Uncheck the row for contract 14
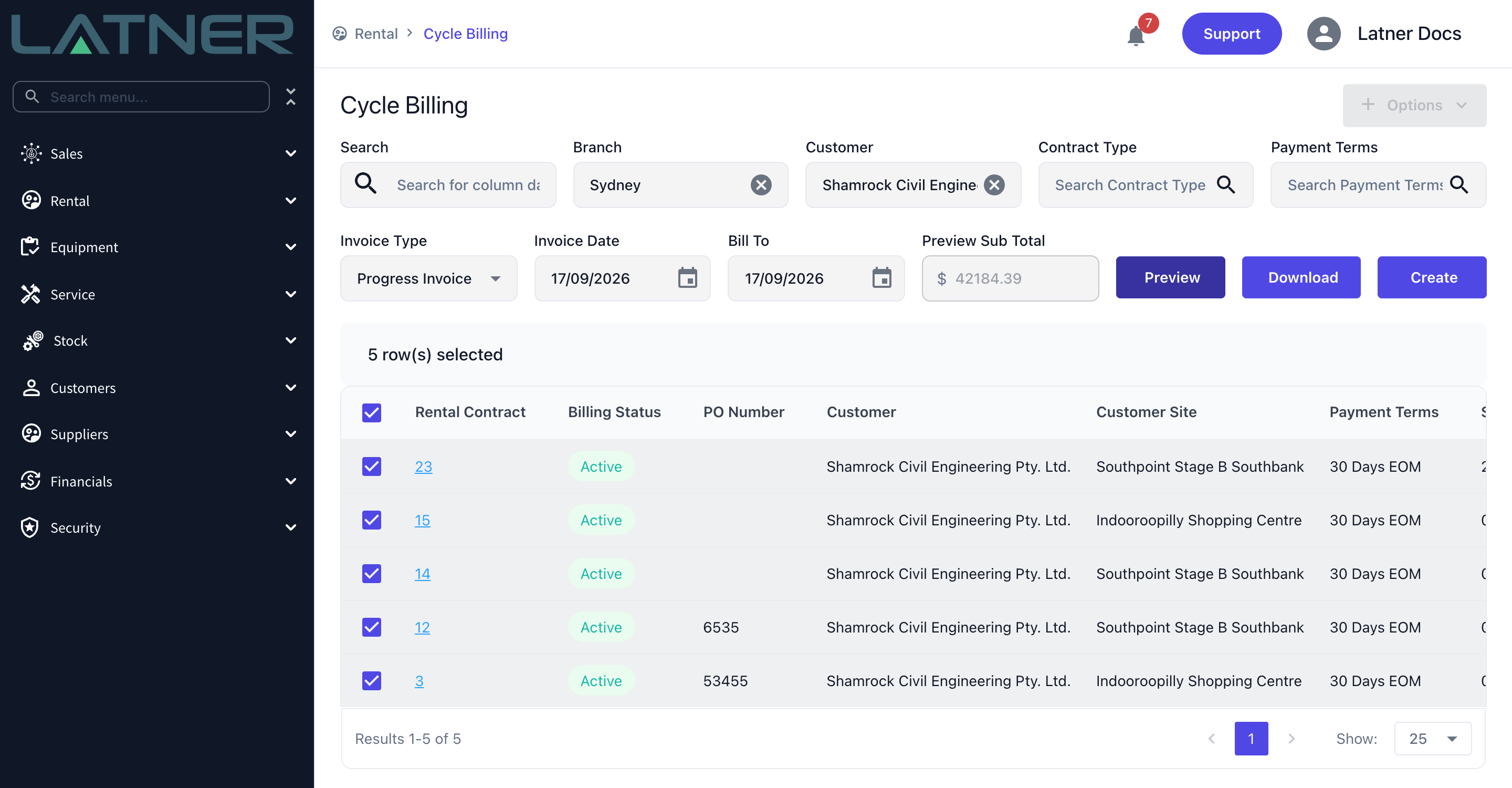 371,573
